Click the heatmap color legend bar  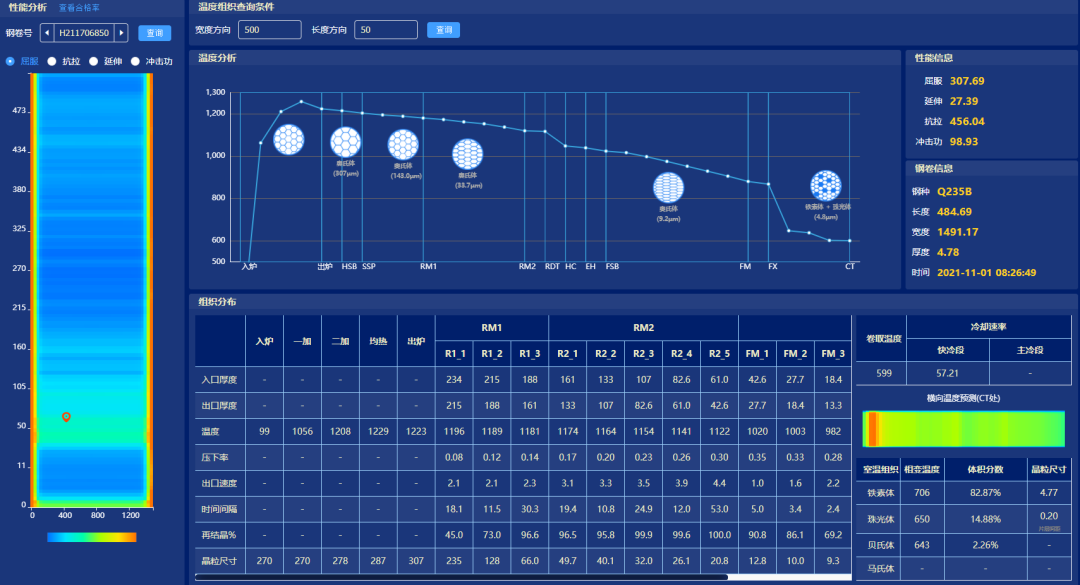coord(91,537)
